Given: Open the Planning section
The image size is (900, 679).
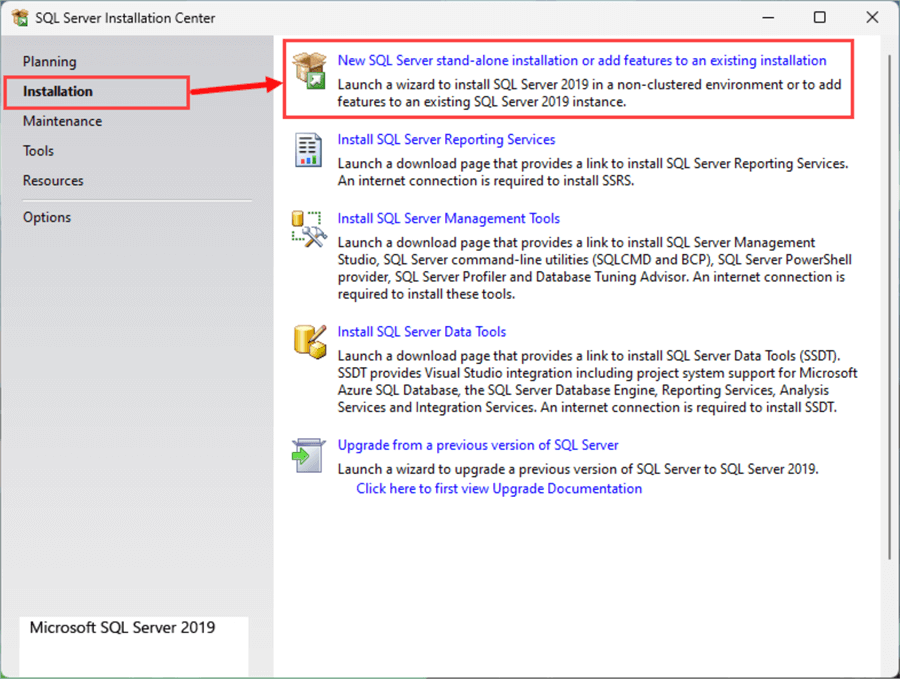Looking at the screenshot, I should coord(49,61).
